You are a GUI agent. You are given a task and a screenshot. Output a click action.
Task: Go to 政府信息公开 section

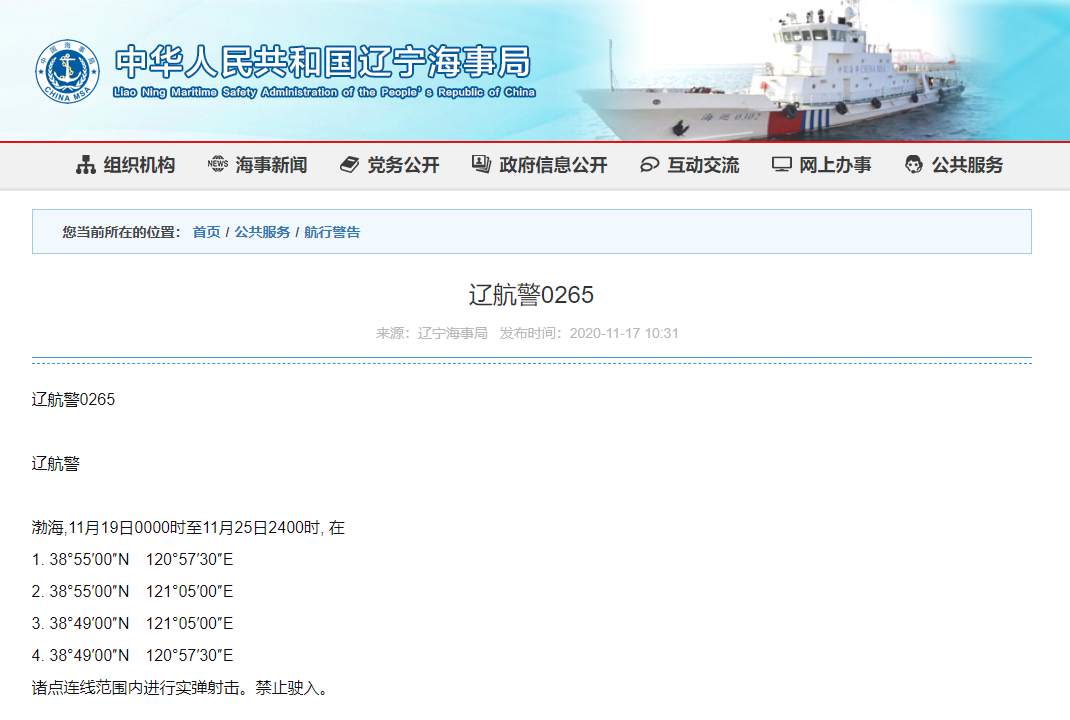(x=553, y=165)
